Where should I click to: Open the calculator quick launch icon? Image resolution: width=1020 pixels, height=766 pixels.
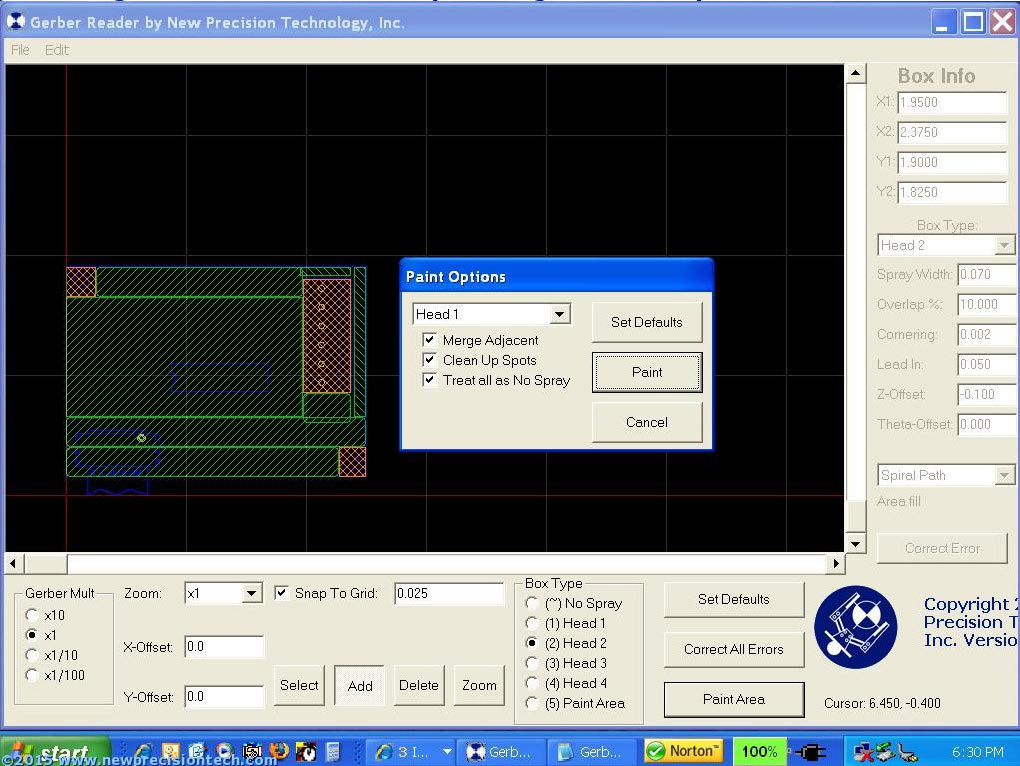click(x=333, y=752)
